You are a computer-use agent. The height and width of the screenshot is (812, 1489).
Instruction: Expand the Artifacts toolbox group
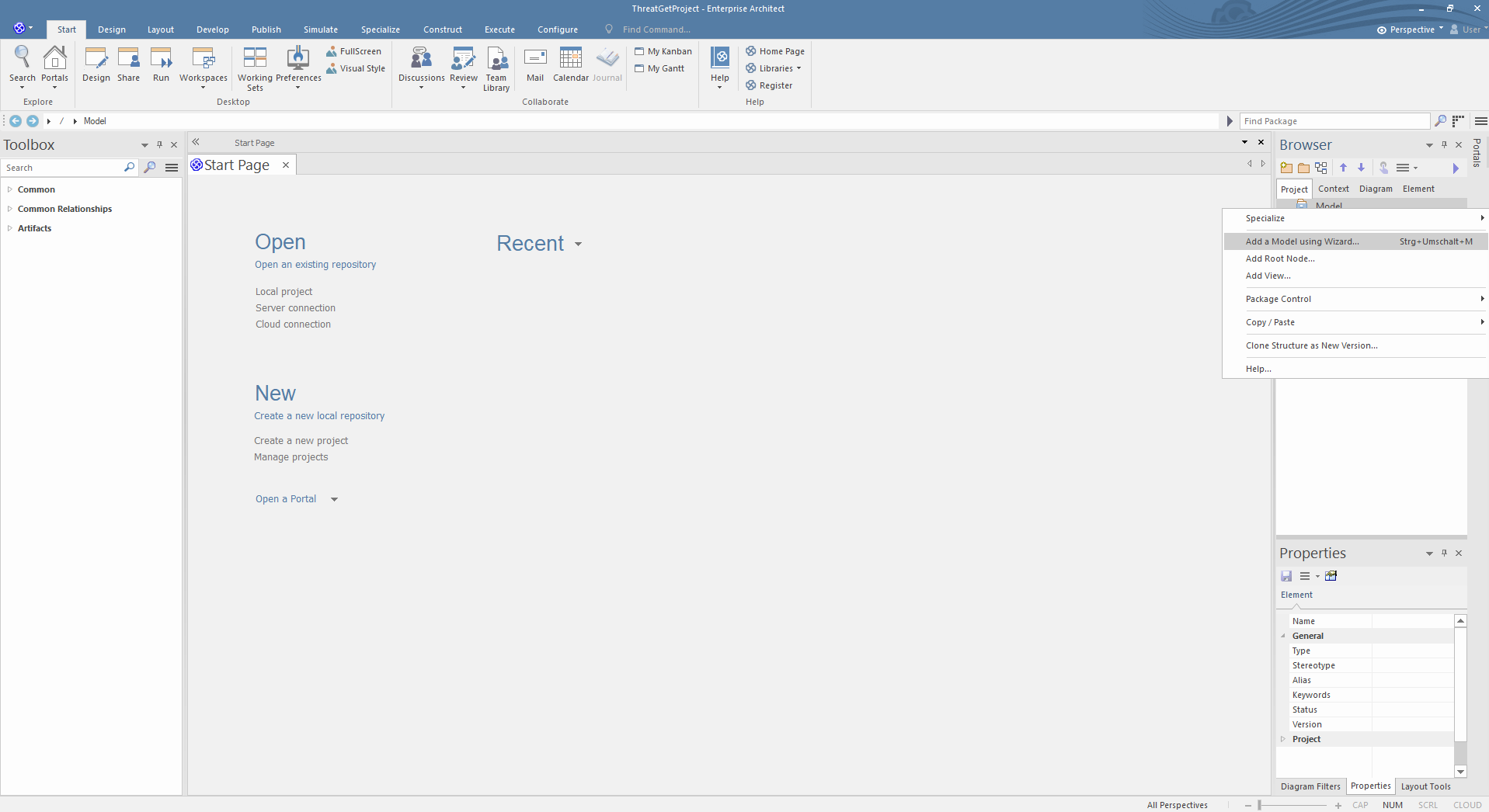[x=10, y=228]
